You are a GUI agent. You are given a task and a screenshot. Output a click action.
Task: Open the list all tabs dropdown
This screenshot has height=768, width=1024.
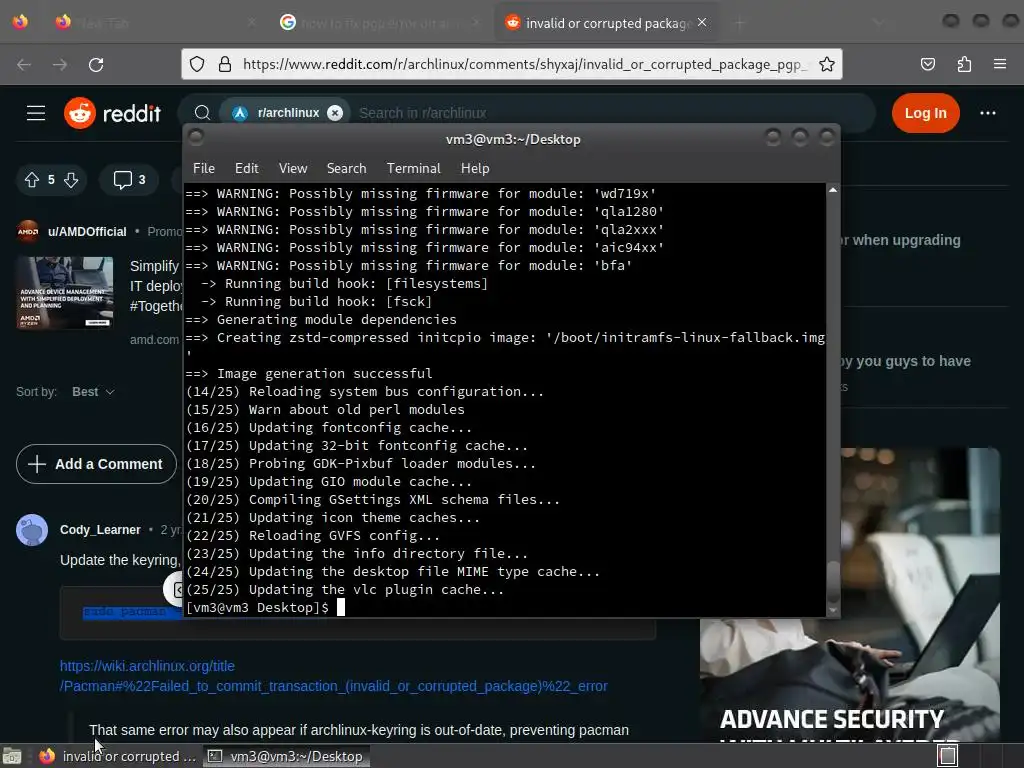pyautogui.click(x=878, y=23)
